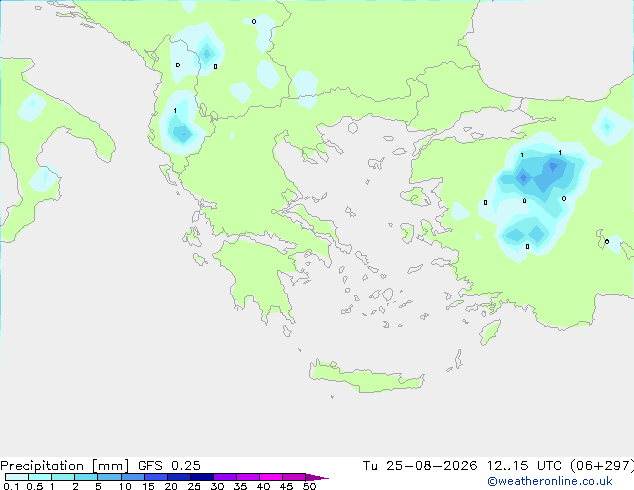Click the island of Rhodes on the map
The height and width of the screenshot is (490, 634).
click(490, 332)
